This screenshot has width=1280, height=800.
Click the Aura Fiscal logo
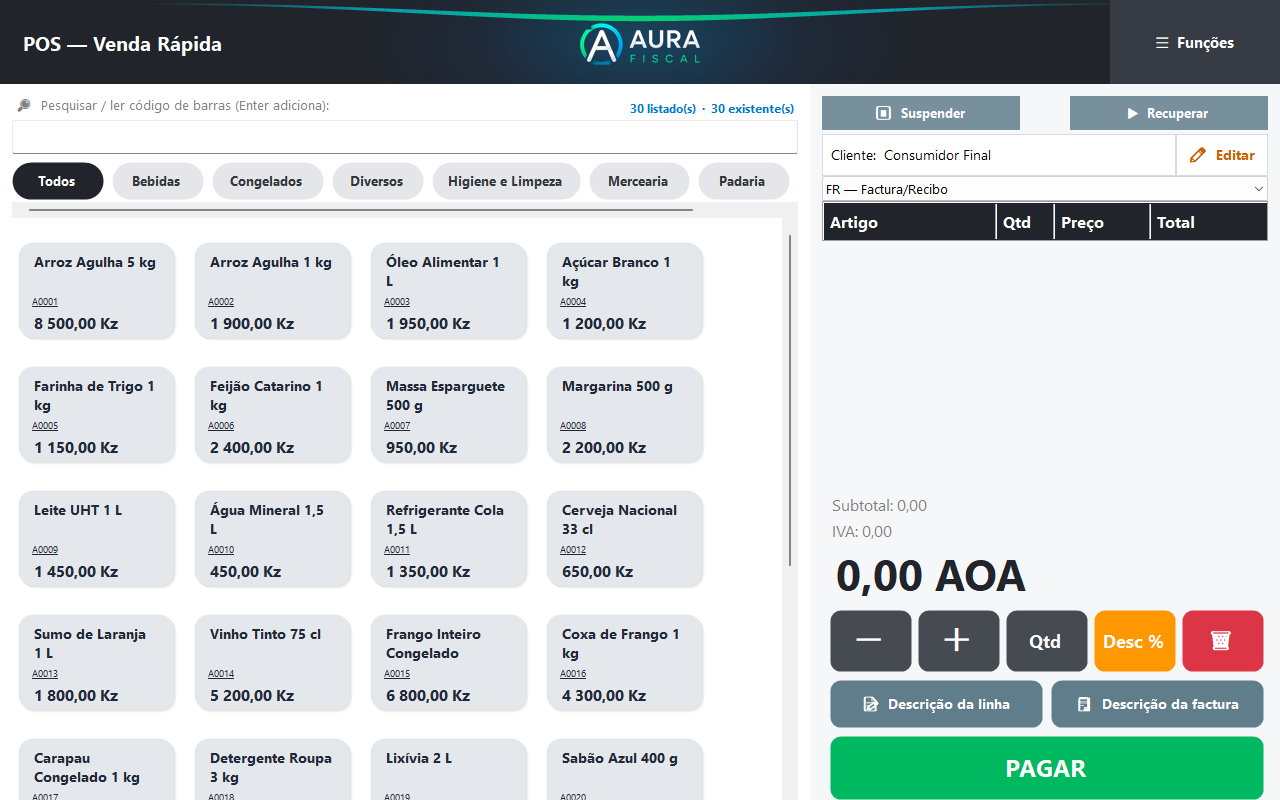pos(640,44)
